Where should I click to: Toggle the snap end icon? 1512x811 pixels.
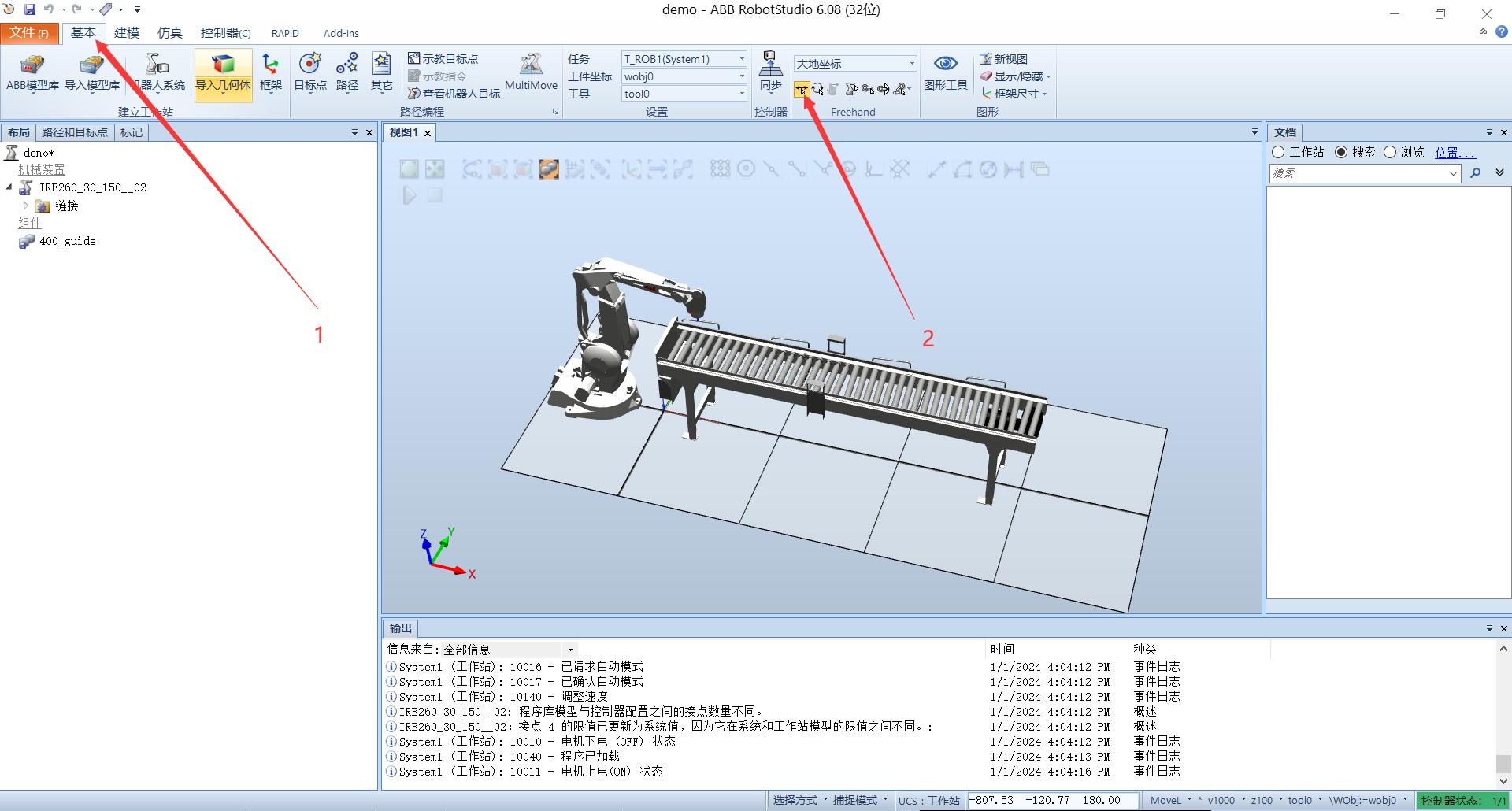coord(796,168)
